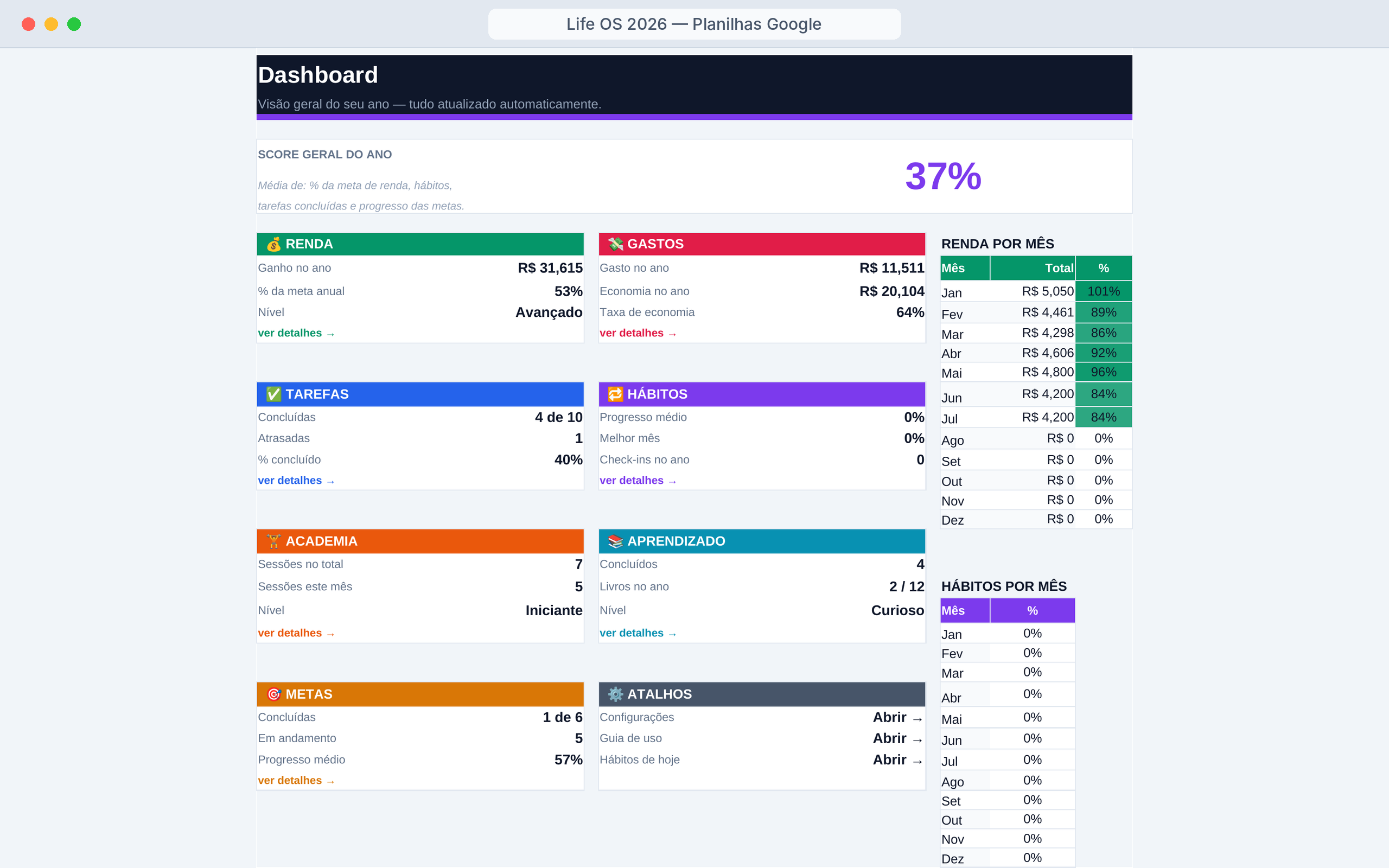Select the 'Iniciante' Nível value in ACADEMIA

[x=554, y=611]
